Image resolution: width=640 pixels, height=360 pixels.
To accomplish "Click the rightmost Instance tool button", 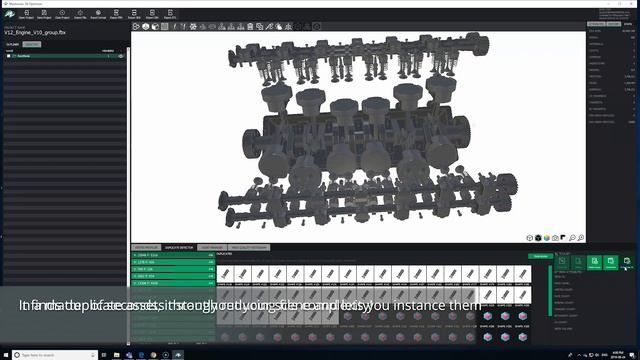I will pos(627,262).
